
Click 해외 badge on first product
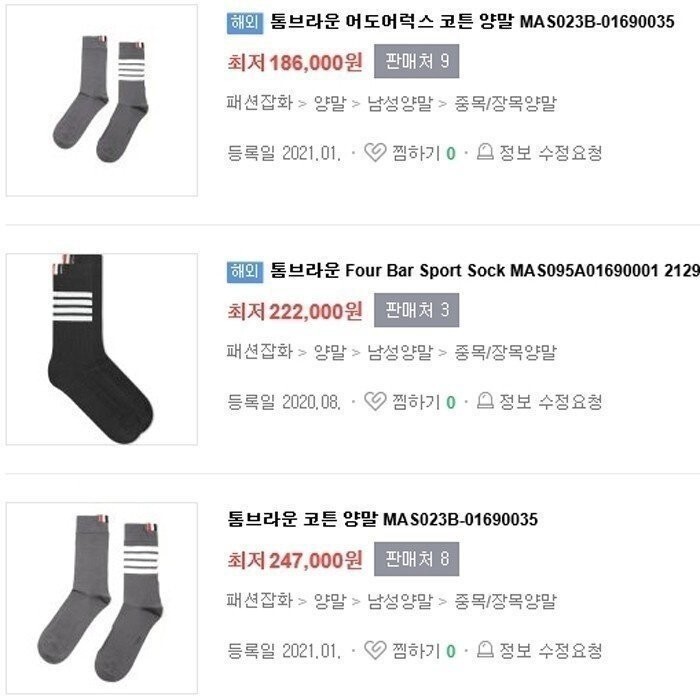[x=245, y=23]
